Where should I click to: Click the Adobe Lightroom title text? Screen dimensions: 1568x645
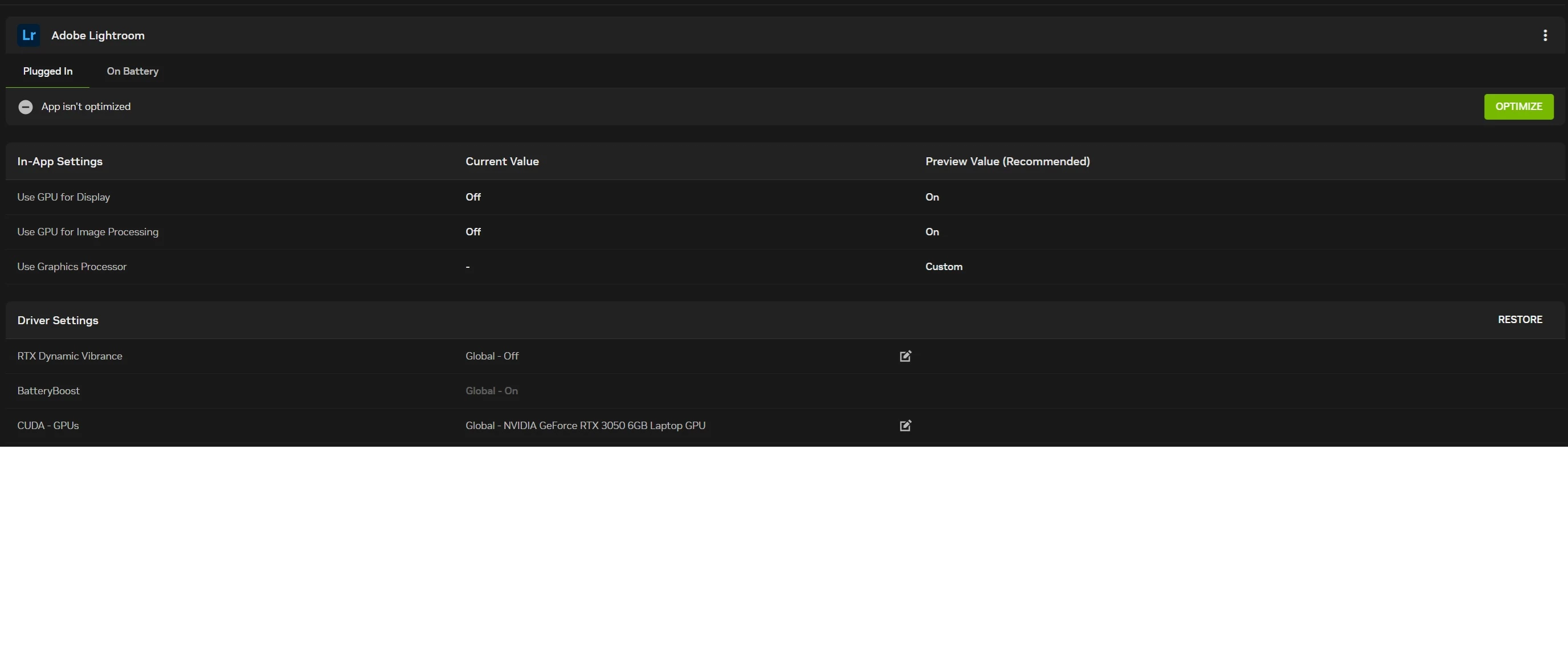[98, 35]
